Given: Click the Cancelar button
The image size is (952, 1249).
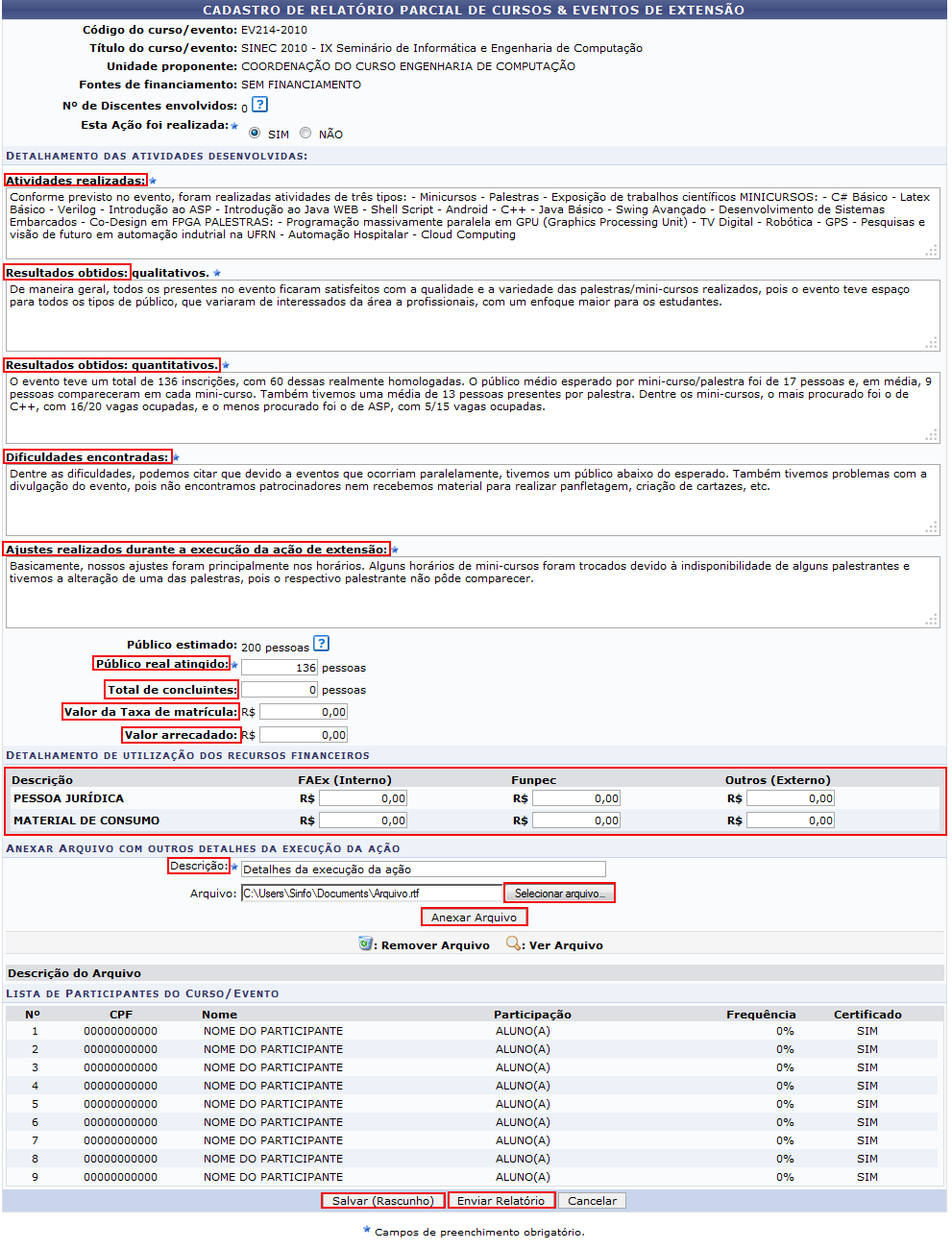Looking at the screenshot, I should click(x=592, y=1201).
